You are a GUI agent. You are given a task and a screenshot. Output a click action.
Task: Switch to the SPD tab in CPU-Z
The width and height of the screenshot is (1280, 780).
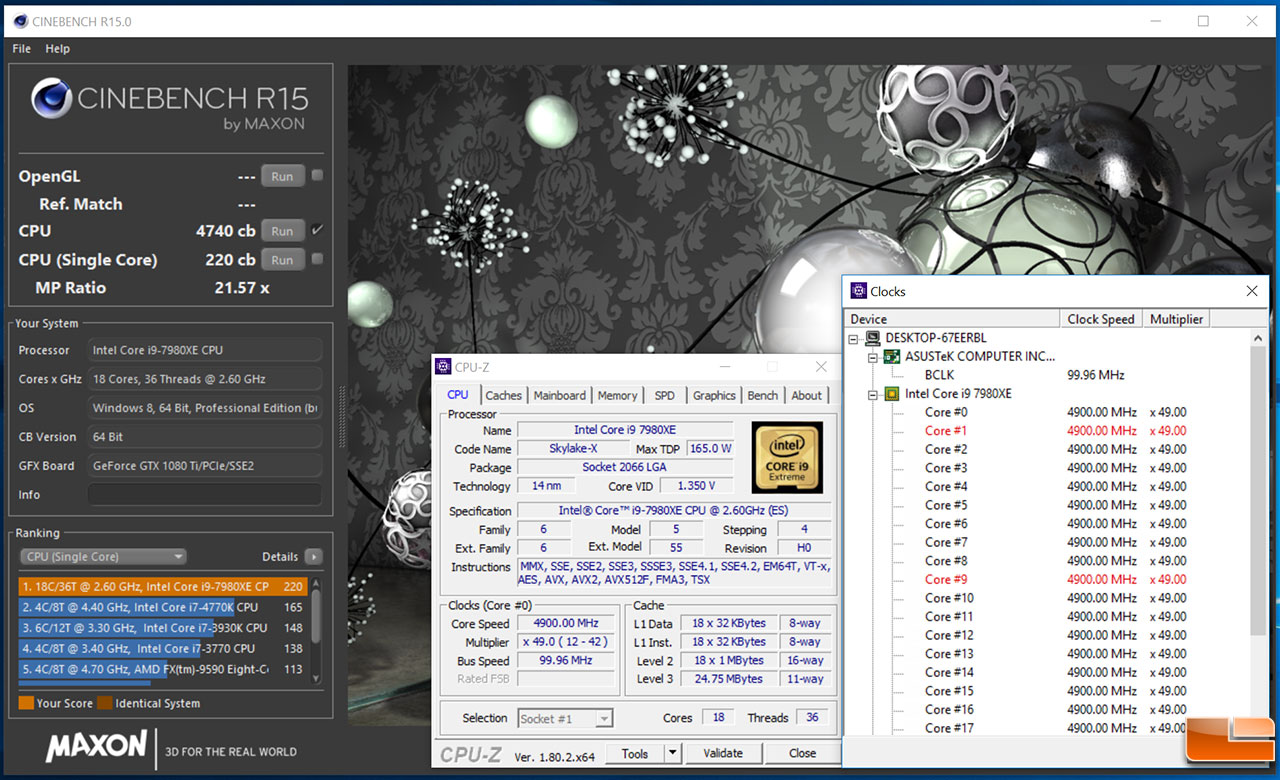[x=664, y=395]
